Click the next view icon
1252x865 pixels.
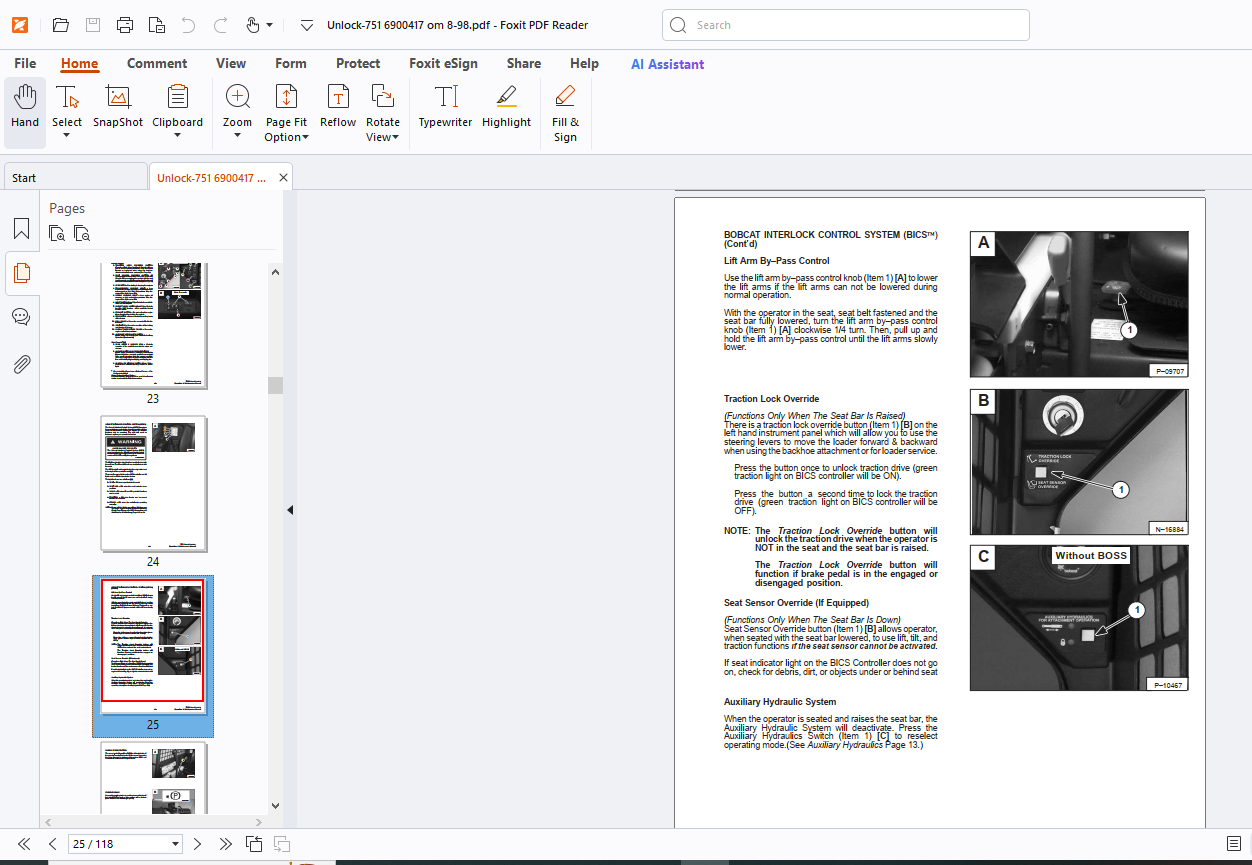coord(282,844)
